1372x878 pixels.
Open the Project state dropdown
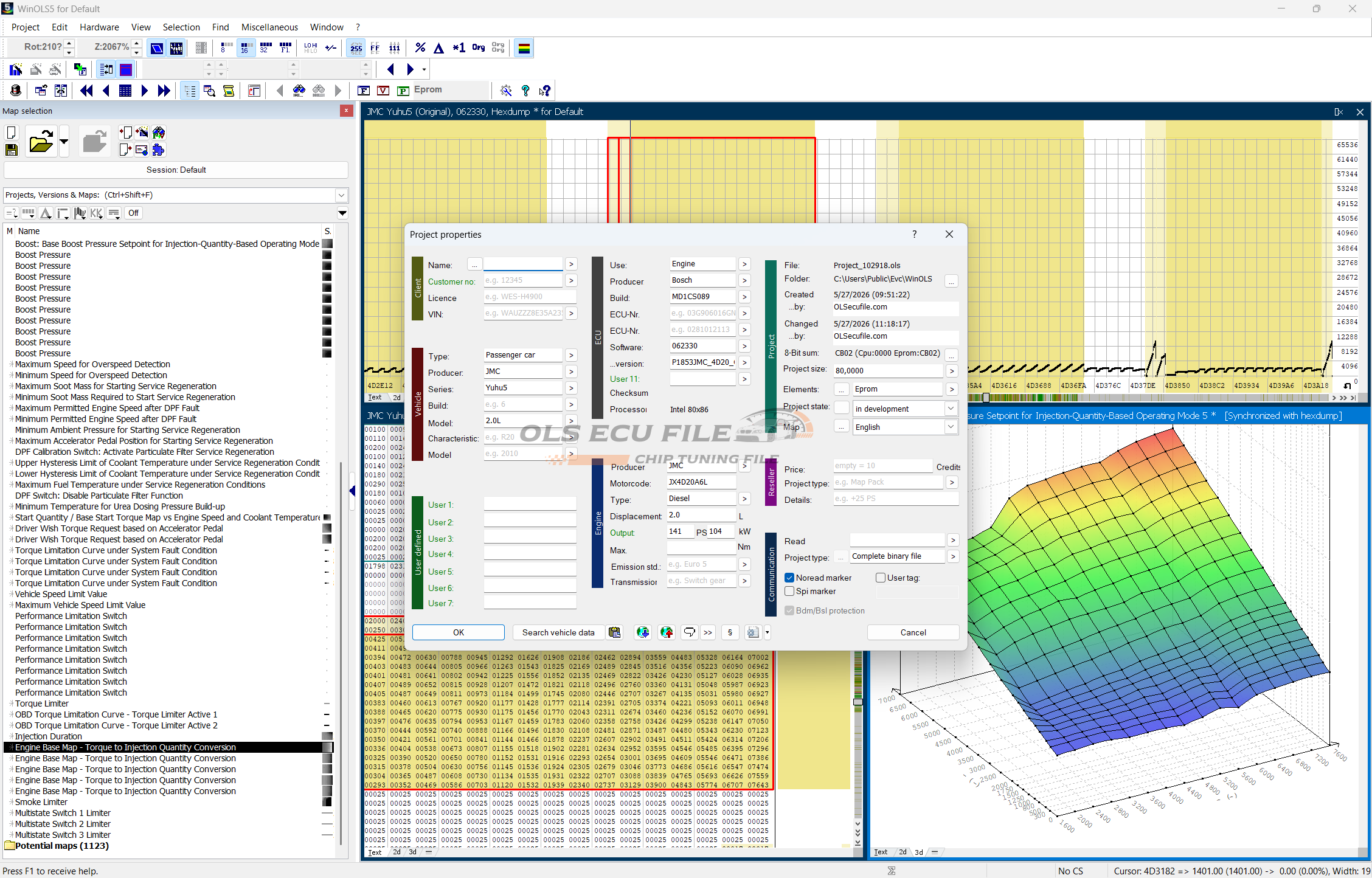click(x=951, y=409)
